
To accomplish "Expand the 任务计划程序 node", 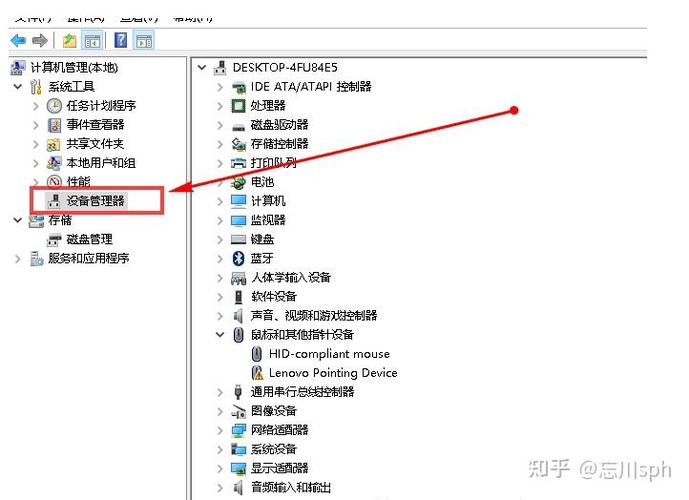I will point(36,106).
